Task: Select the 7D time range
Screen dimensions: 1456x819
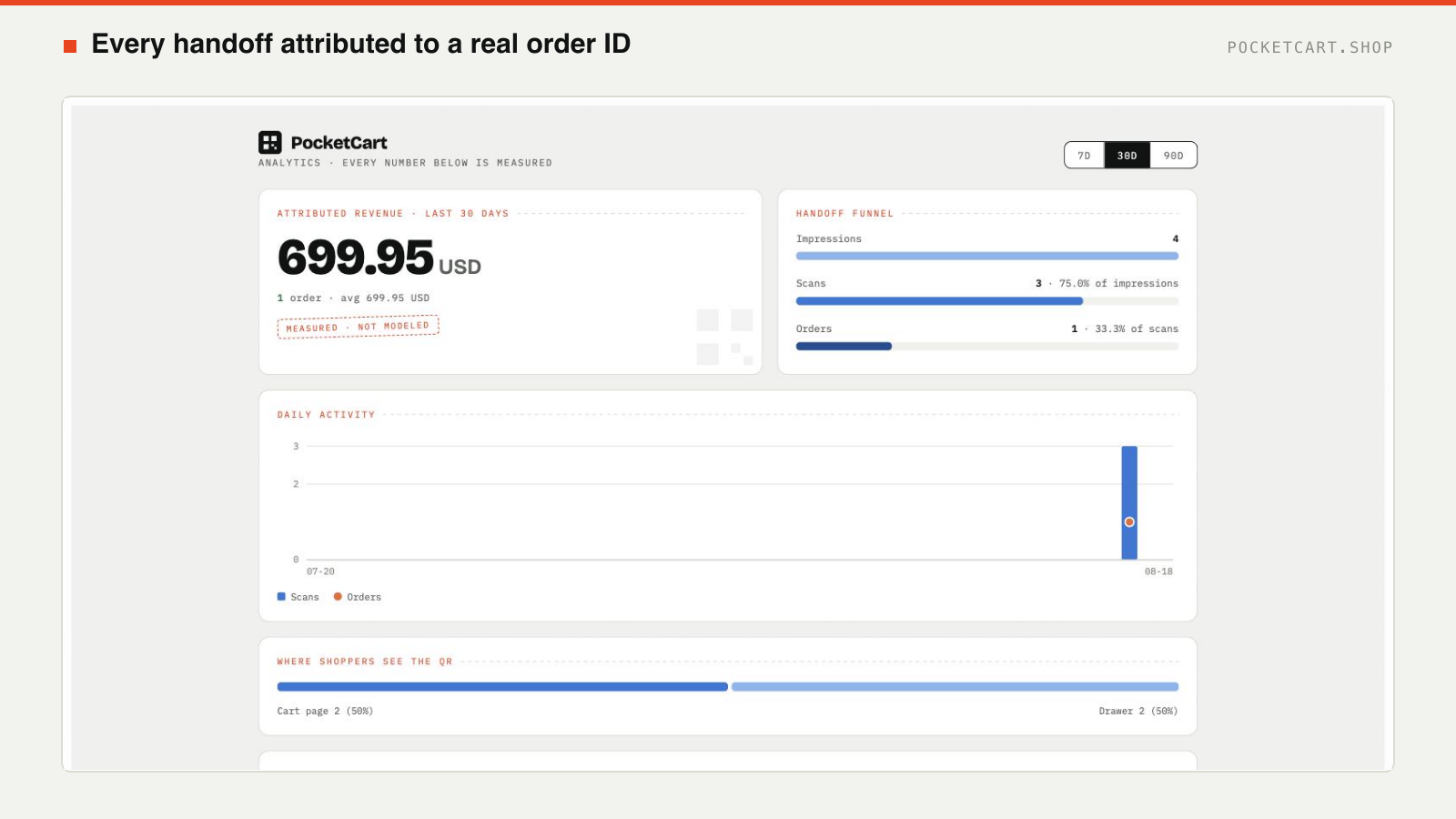Action: pyautogui.click(x=1084, y=156)
